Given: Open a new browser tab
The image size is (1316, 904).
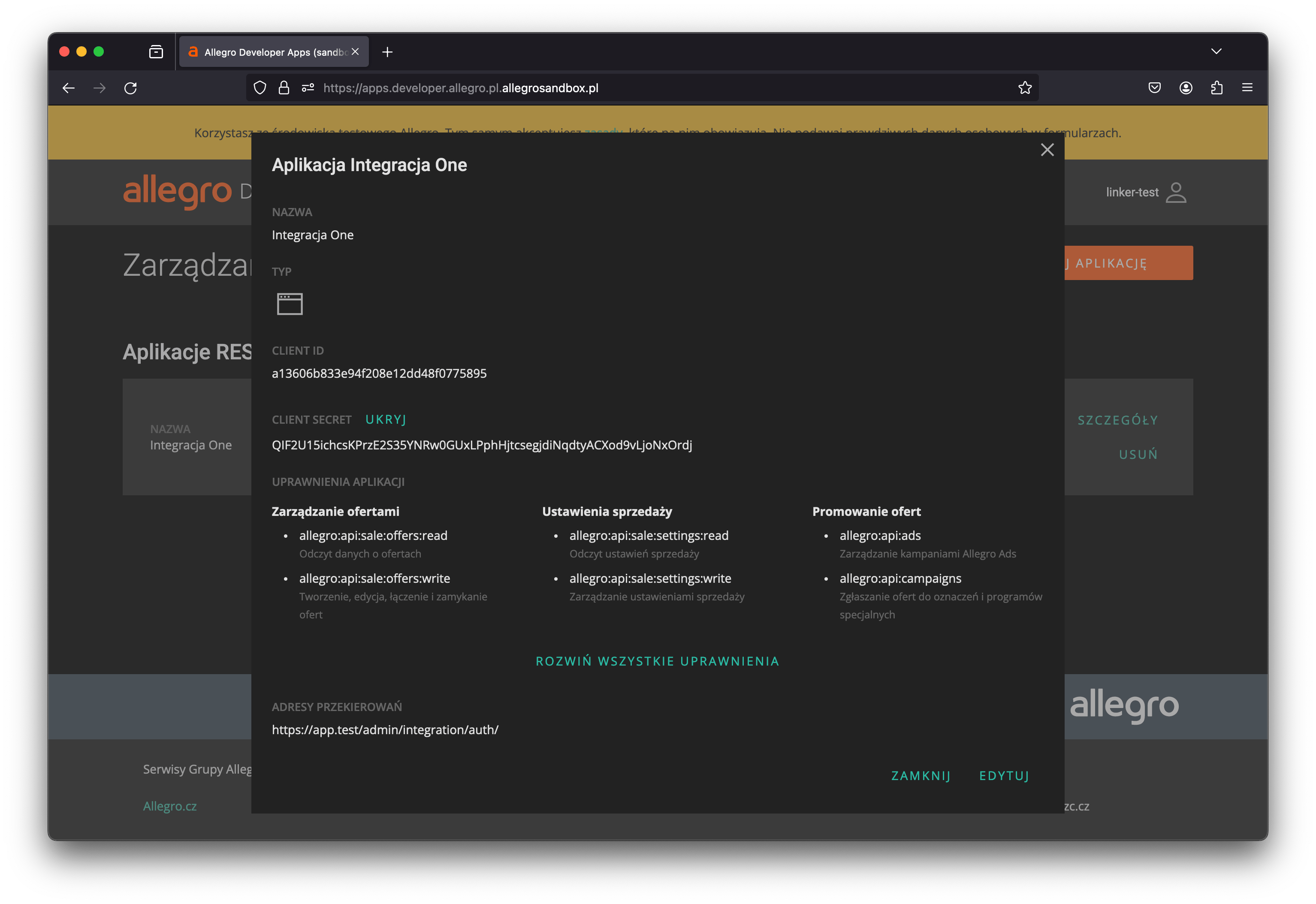Looking at the screenshot, I should click(387, 52).
